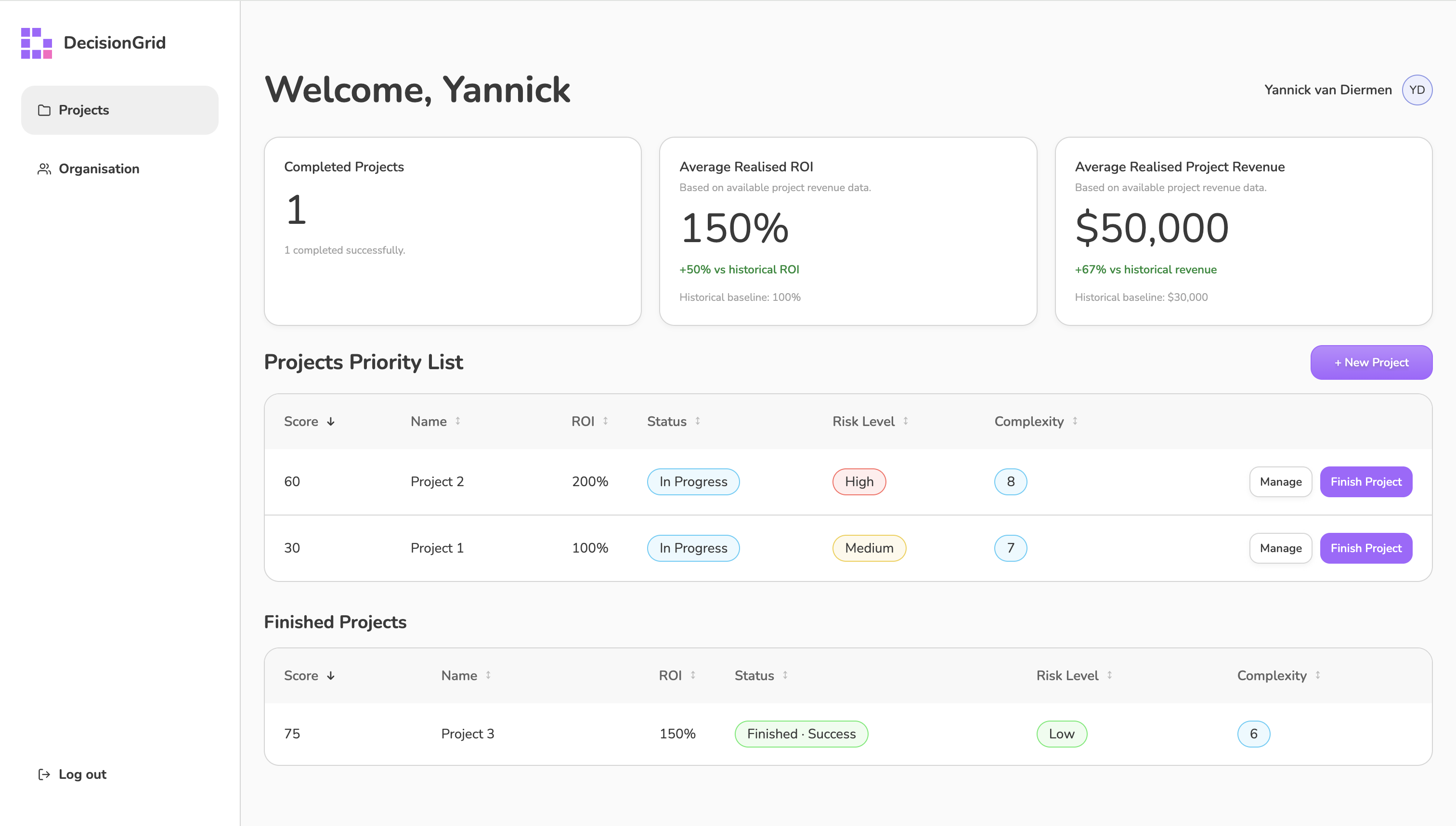Click the Organisation people icon
The height and width of the screenshot is (826, 1456).
coord(44,168)
